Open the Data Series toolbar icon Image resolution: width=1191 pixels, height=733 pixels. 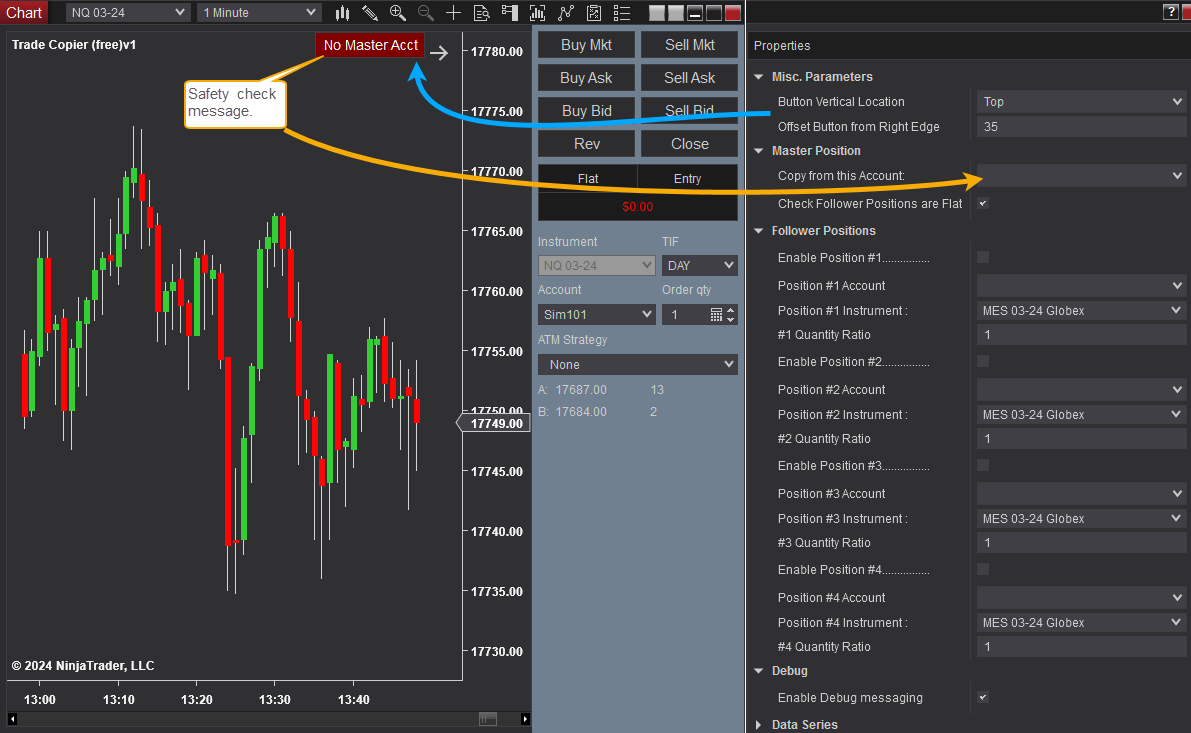pyautogui.click(x=537, y=13)
